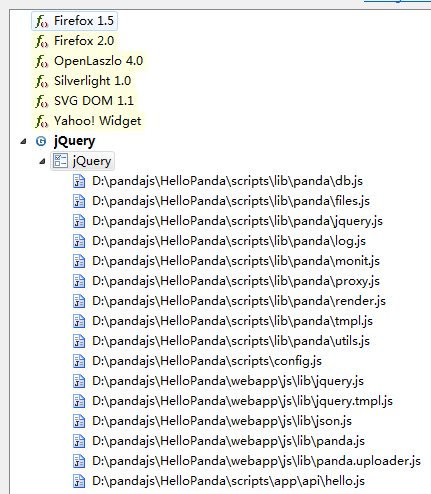Select the jquery.tmpl.js file entry
This screenshot has width=431, height=494.
pyautogui.click(x=242, y=401)
